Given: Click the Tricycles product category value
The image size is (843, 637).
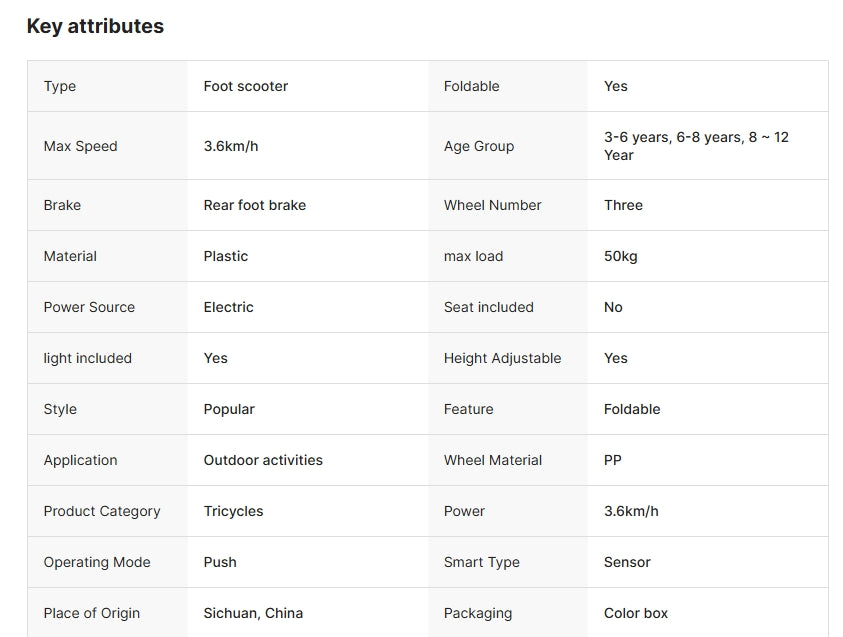Looking at the screenshot, I should pyautogui.click(x=233, y=511).
